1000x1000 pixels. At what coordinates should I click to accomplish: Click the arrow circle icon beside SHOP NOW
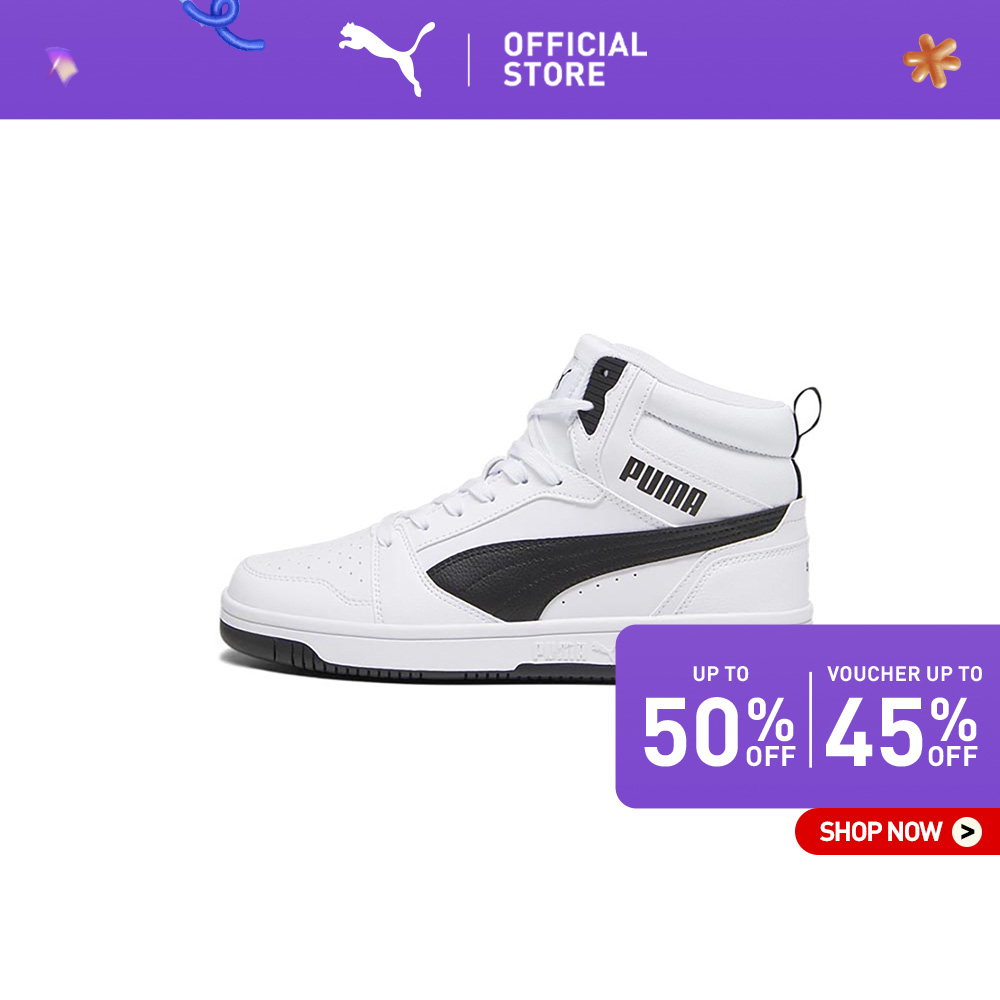point(967,832)
